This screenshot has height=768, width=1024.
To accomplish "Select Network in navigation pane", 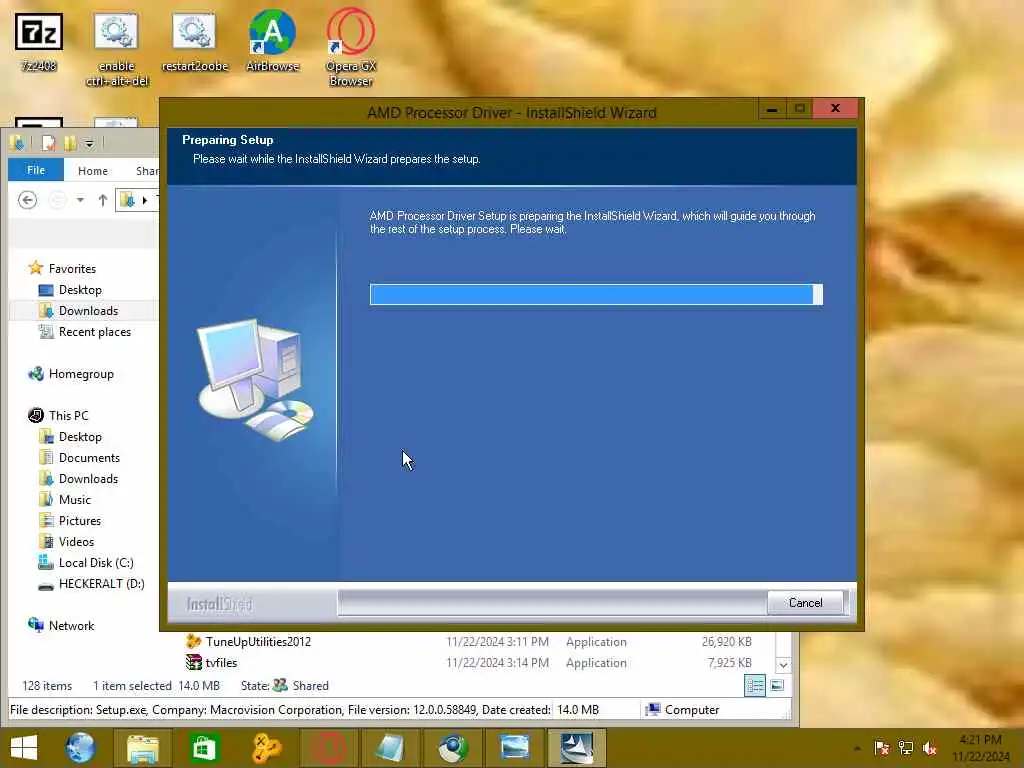I will pyautogui.click(x=71, y=625).
